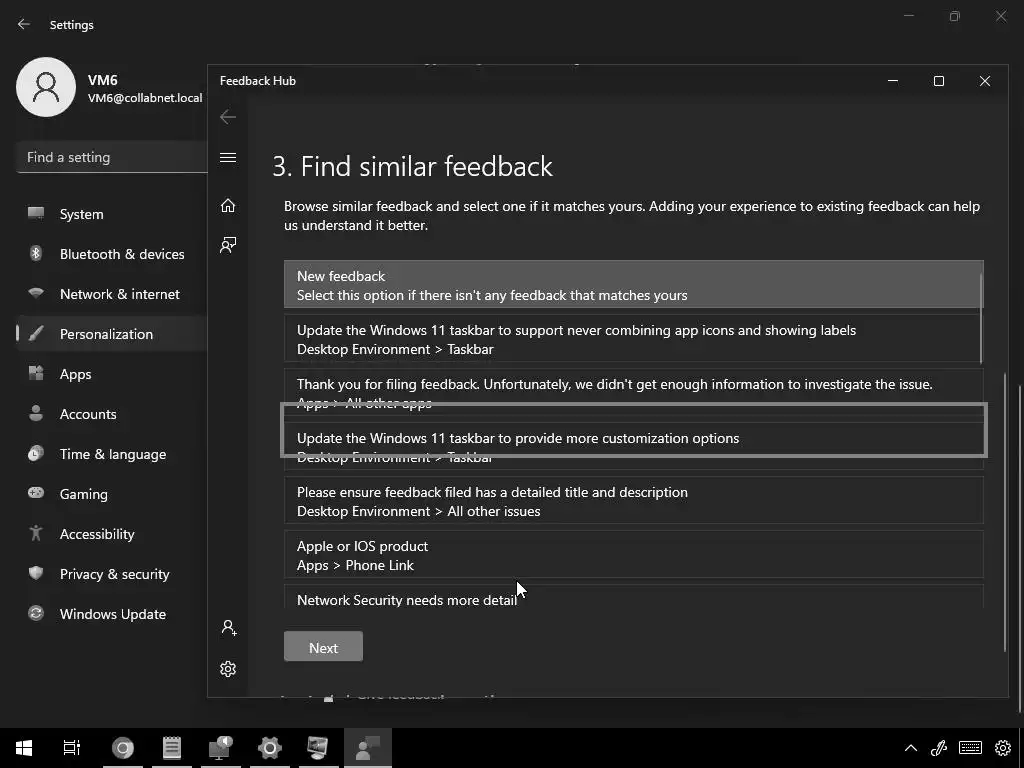Click the notepad icon in the taskbar
This screenshot has height=768, width=1024.
point(172,748)
